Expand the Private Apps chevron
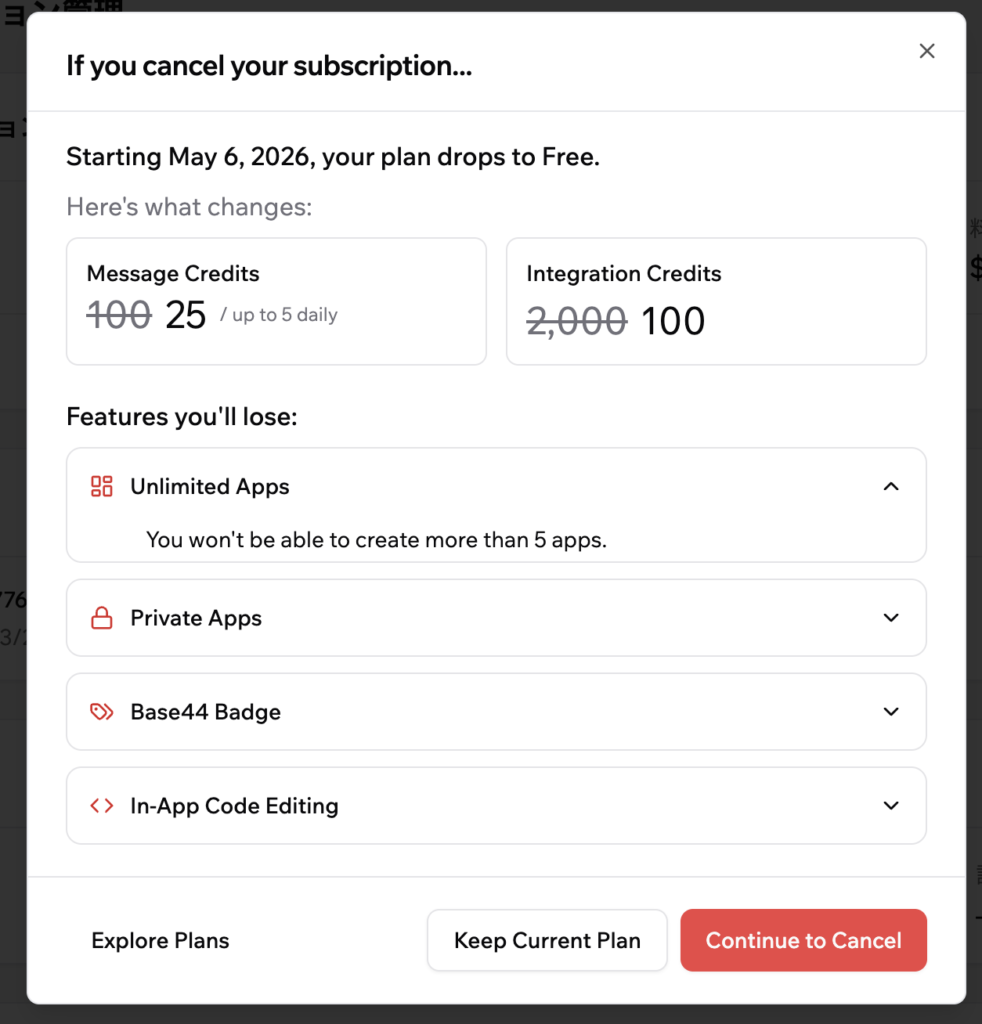The height and width of the screenshot is (1024, 982). 891,618
